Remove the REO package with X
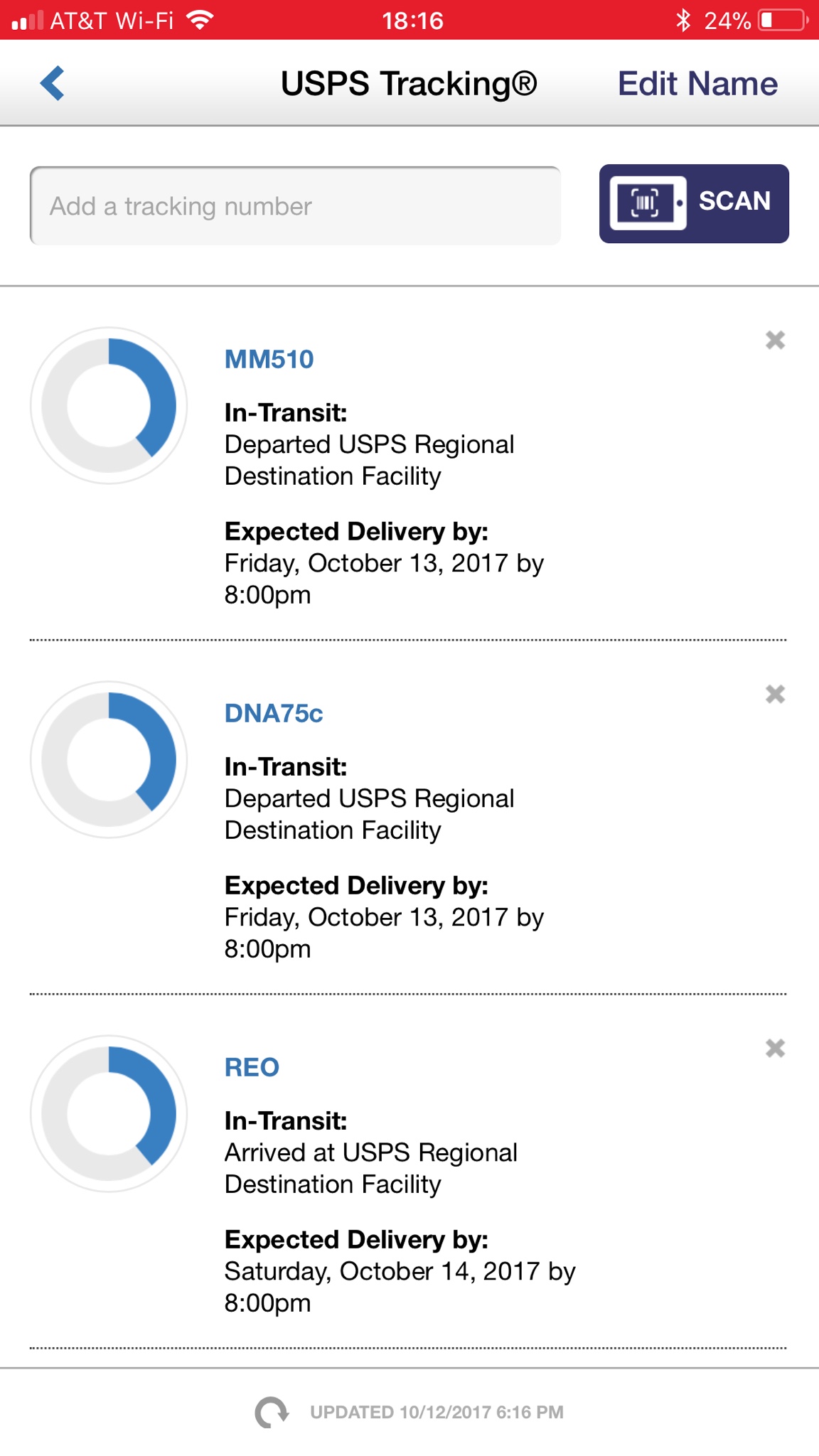Image resolution: width=819 pixels, height=1456 pixels. tap(775, 1049)
